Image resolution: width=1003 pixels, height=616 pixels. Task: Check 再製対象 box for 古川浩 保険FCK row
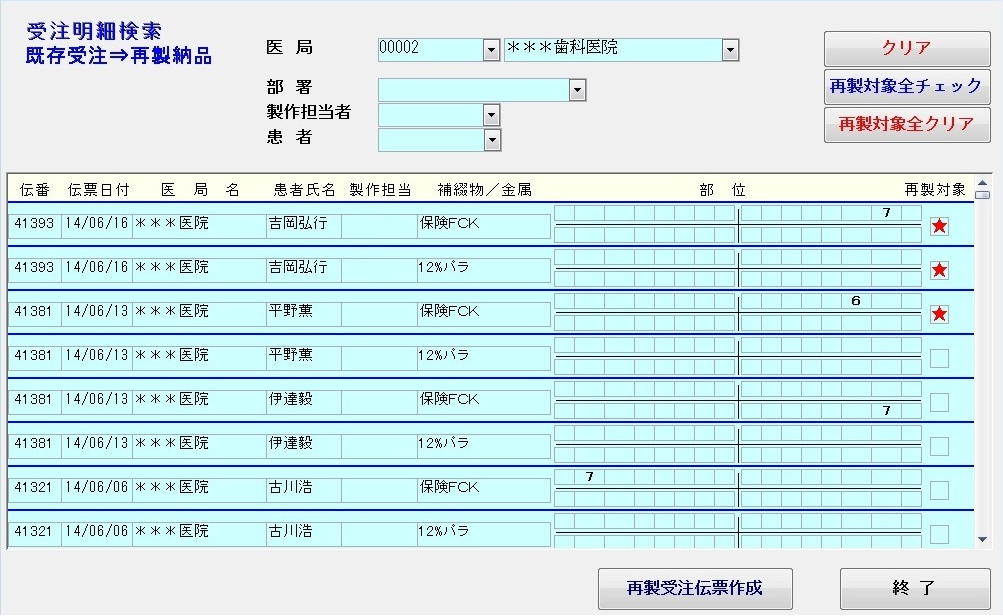click(x=939, y=490)
